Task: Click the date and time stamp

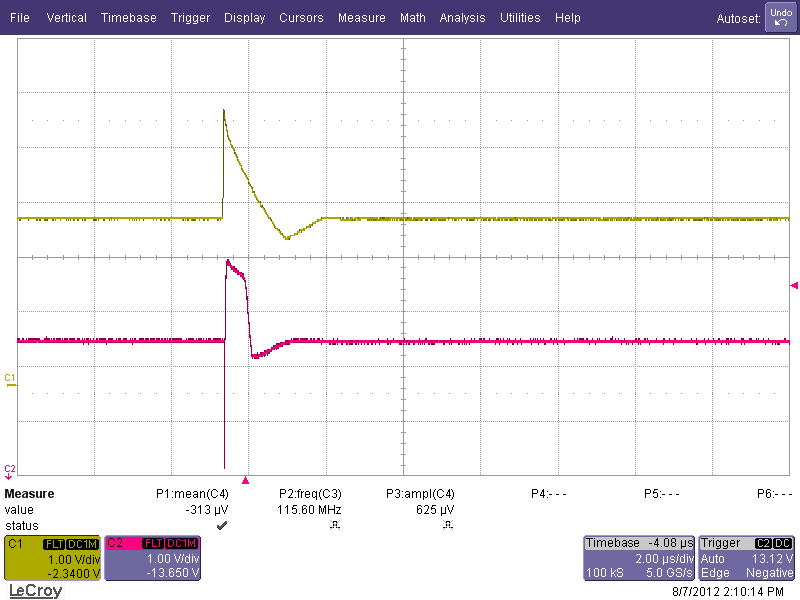Action: coord(728,592)
